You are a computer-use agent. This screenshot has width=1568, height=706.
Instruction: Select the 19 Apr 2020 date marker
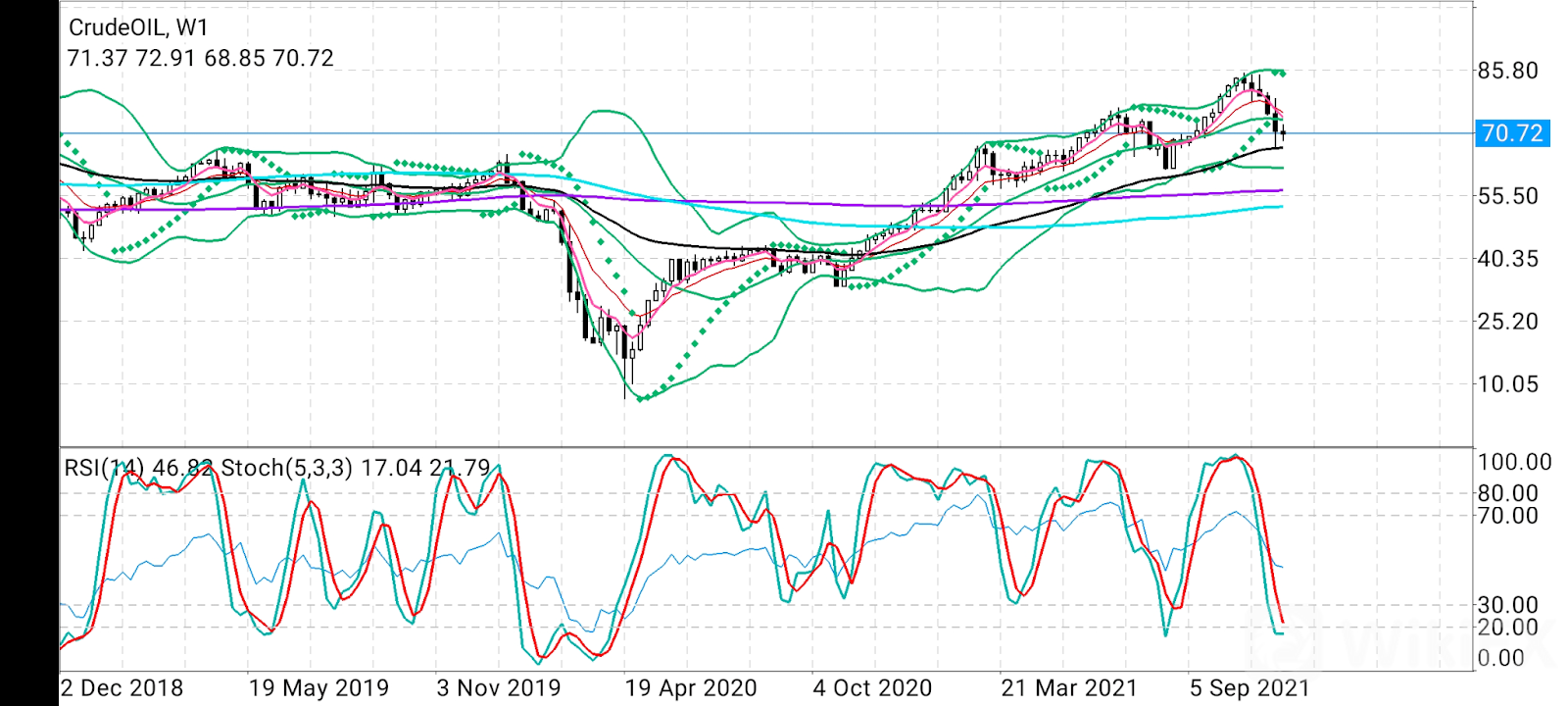click(x=691, y=688)
